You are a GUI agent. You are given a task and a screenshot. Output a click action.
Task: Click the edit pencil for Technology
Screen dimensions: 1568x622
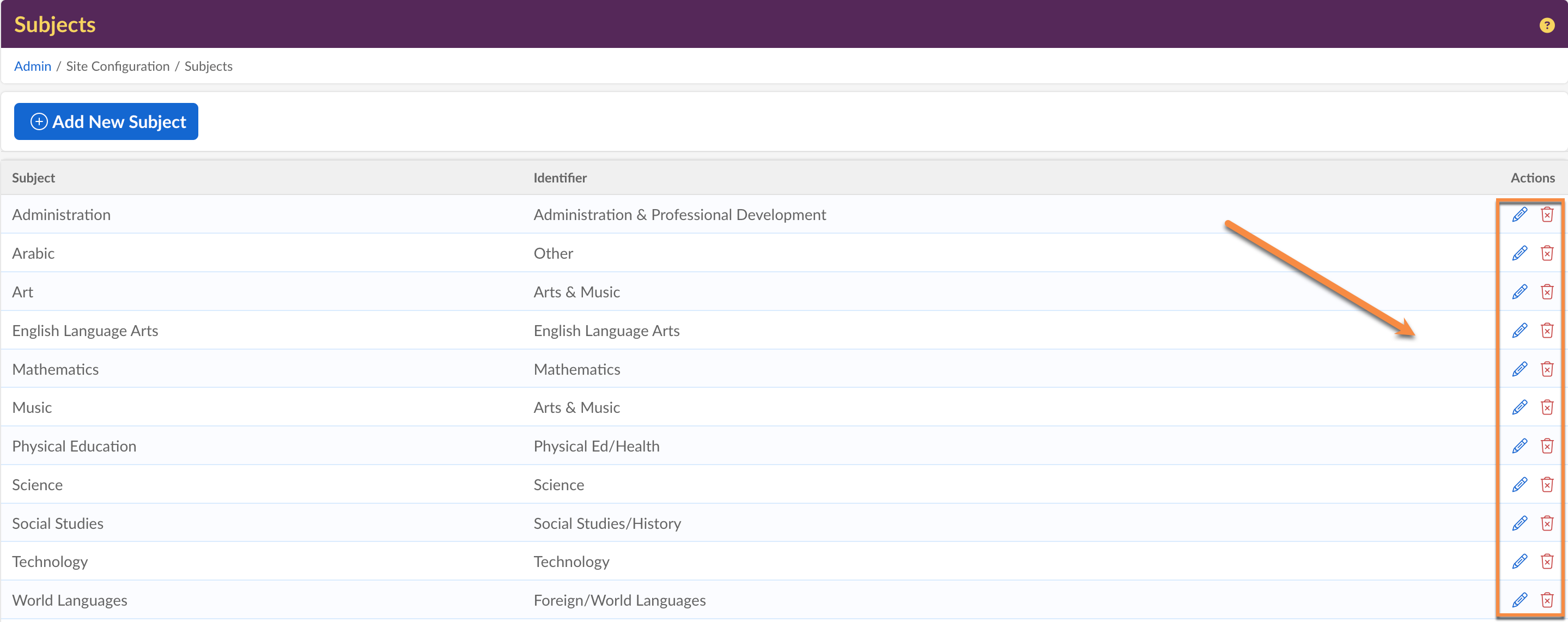pos(1520,561)
